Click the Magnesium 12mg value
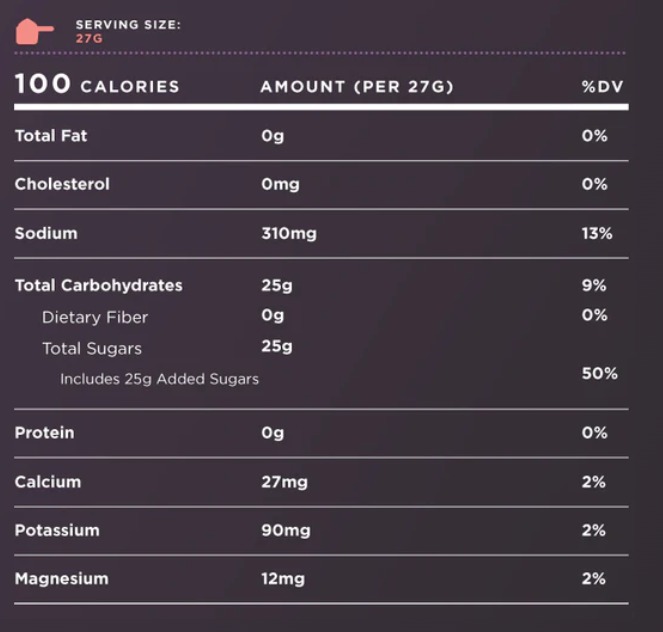This screenshot has height=632, width=663. click(x=283, y=578)
